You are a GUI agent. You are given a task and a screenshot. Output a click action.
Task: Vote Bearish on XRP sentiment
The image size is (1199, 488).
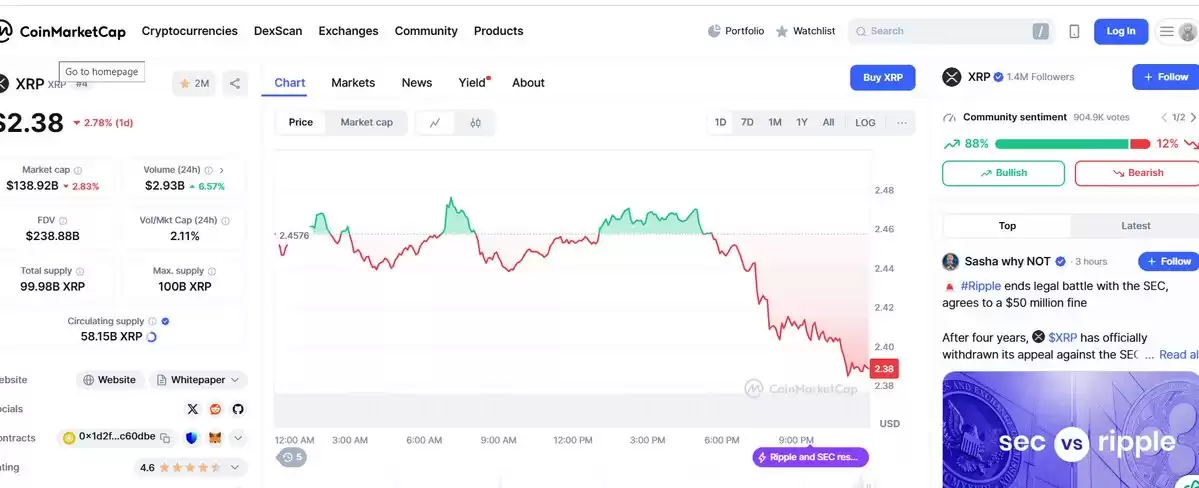click(1136, 173)
